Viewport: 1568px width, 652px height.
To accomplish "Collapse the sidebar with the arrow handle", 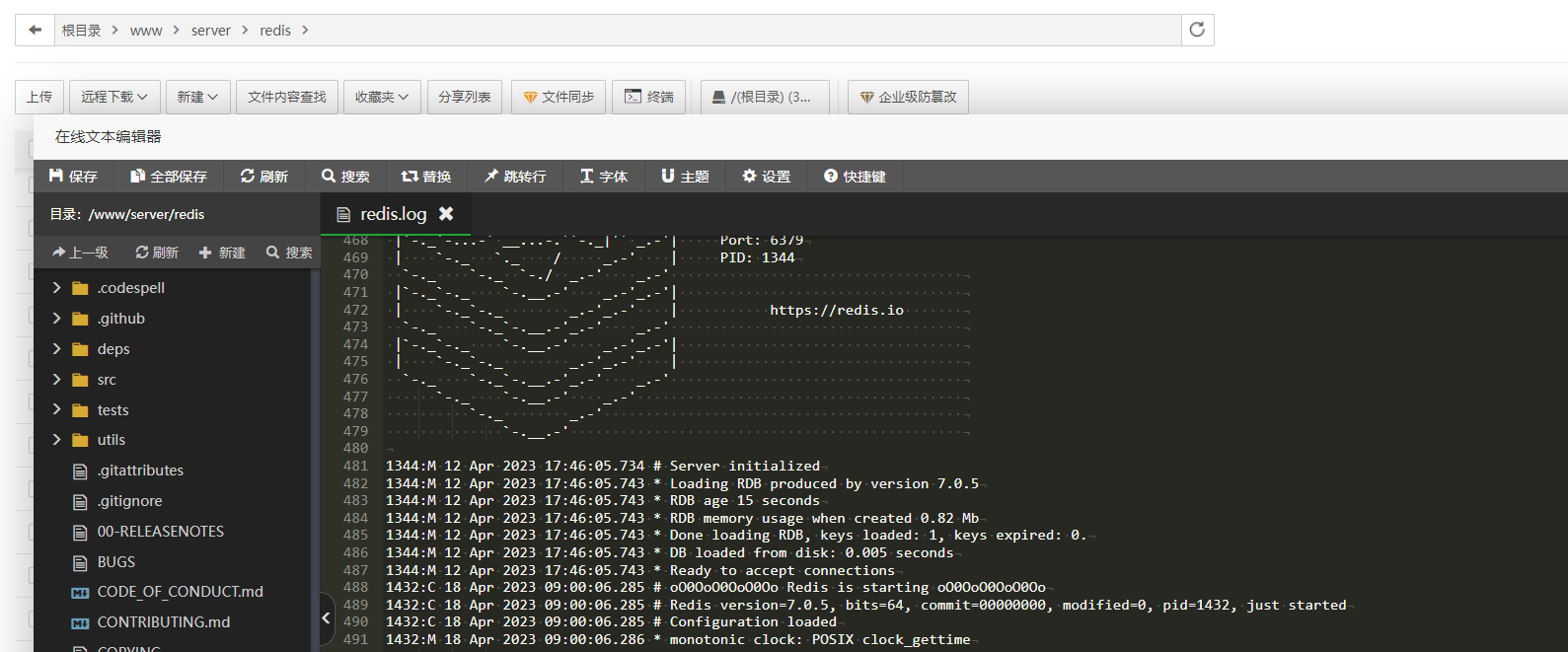I will [327, 618].
